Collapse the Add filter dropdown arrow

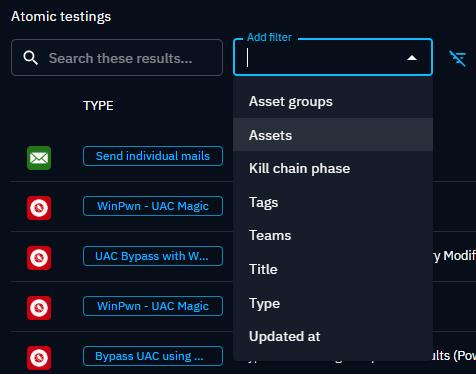pos(412,58)
